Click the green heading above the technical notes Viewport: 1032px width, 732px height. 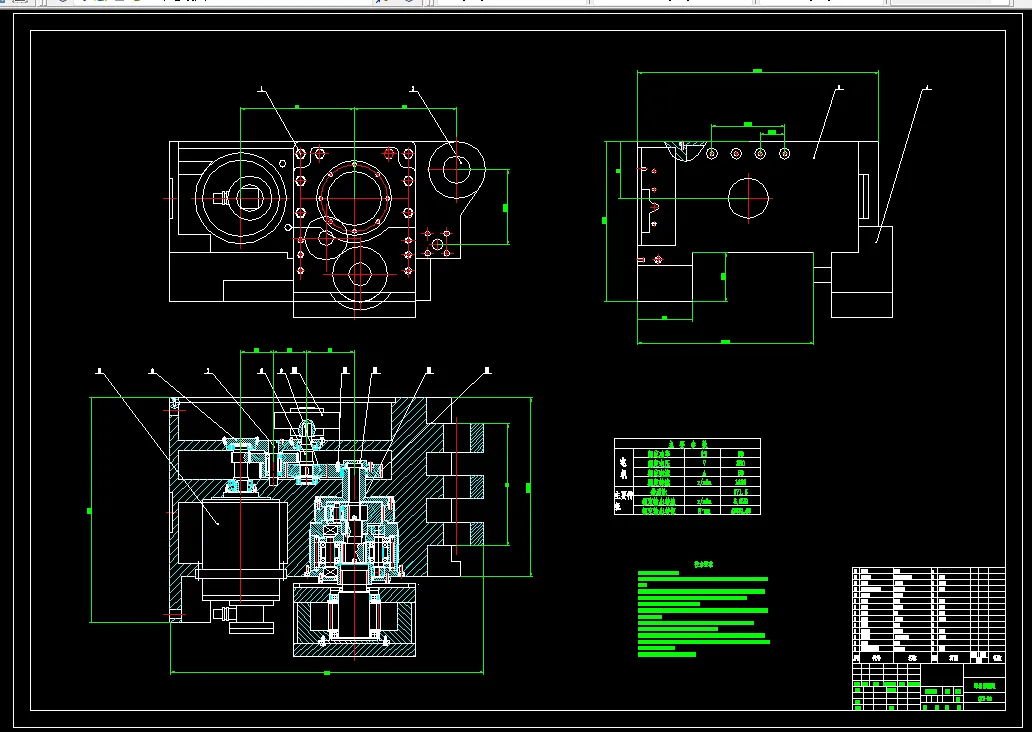703,564
